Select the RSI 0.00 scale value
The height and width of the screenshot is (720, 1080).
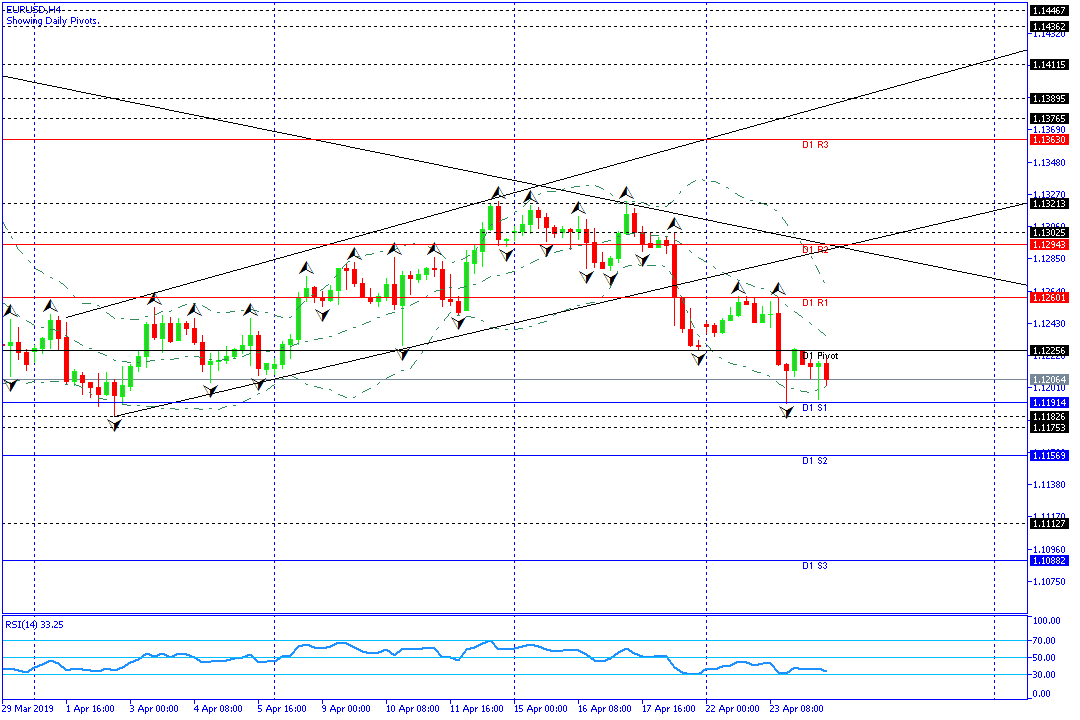pos(1042,694)
